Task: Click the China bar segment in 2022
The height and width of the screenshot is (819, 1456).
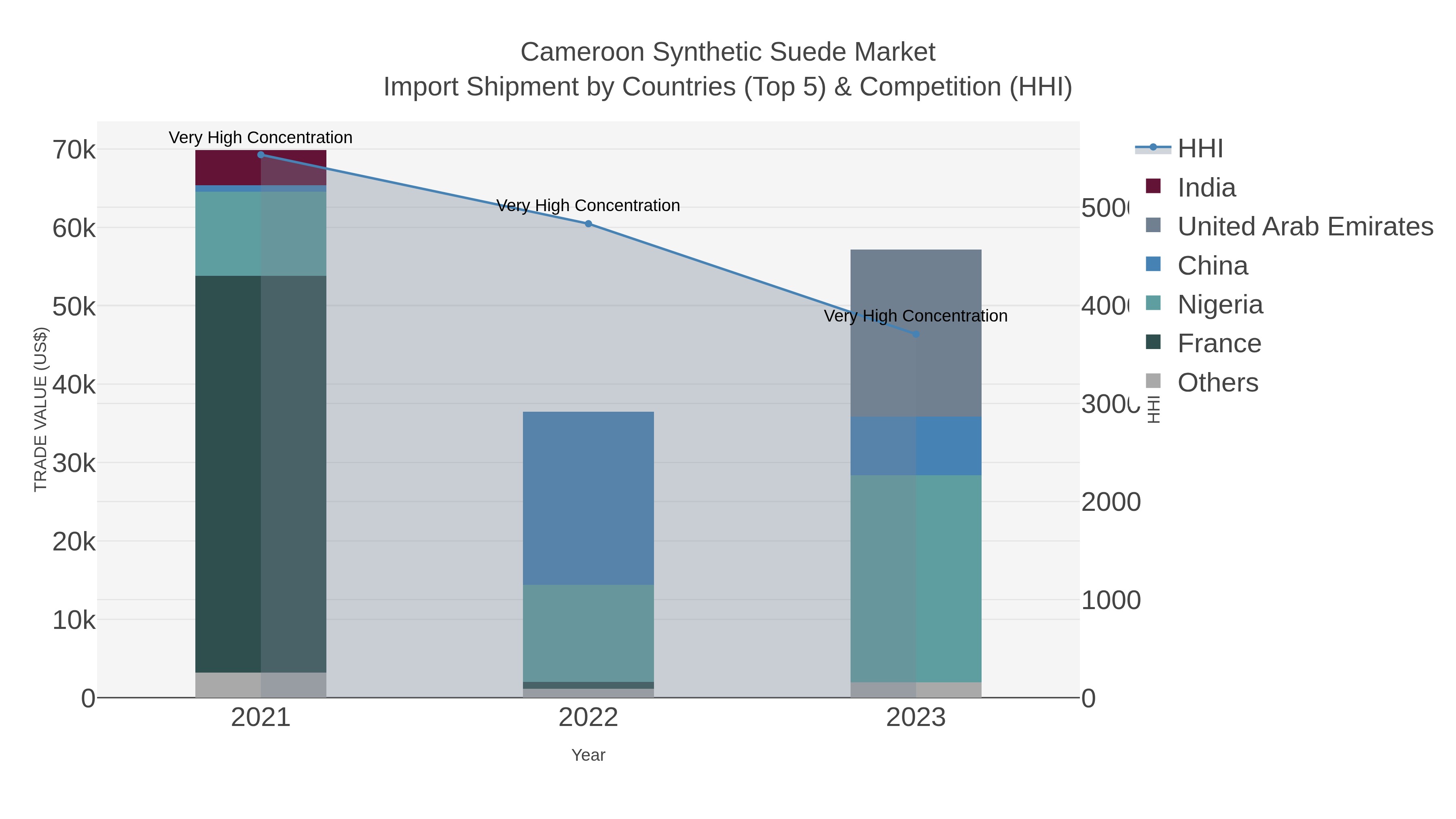Action: point(588,499)
